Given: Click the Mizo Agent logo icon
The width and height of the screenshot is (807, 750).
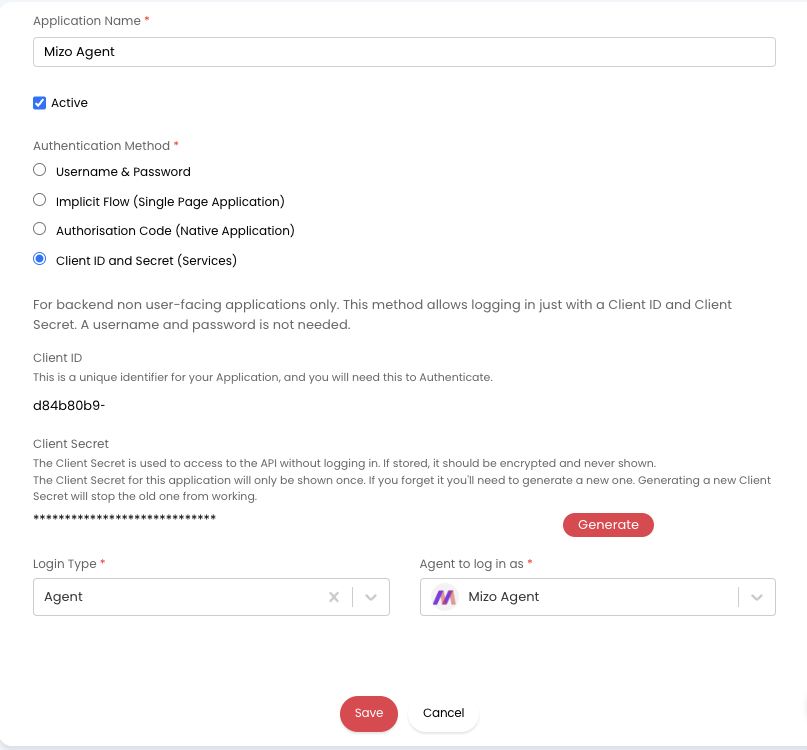Looking at the screenshot, I should (x=443, y=597).
